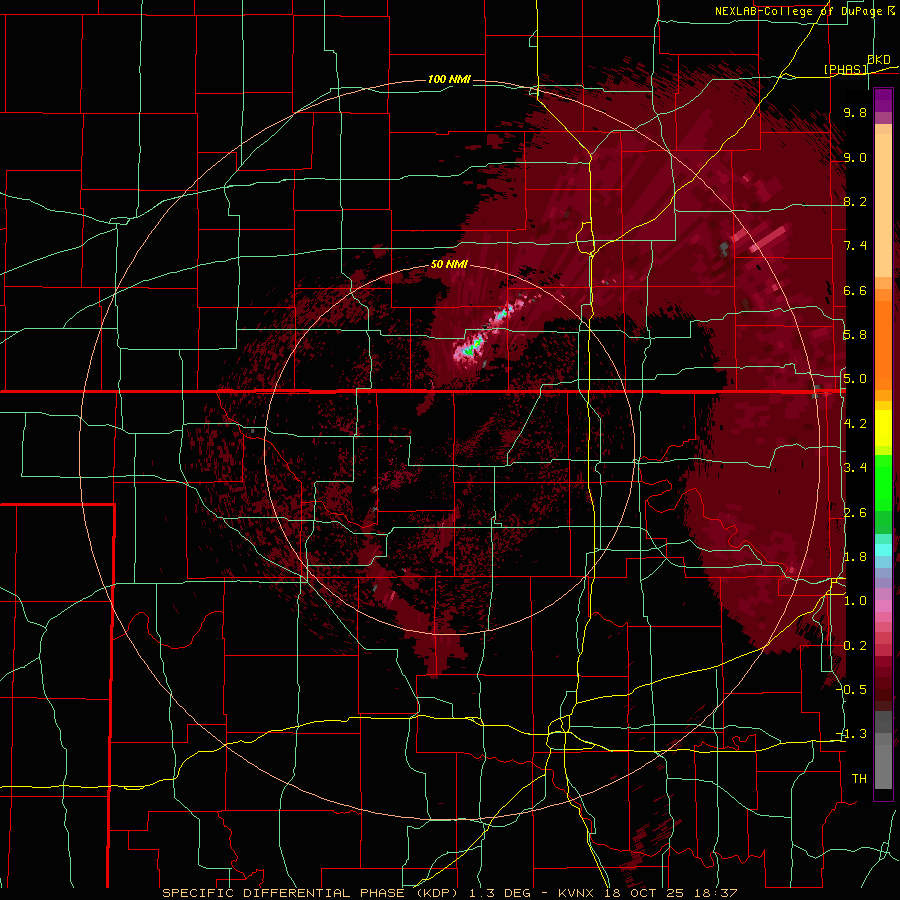
Task: Pick the cyan color bar segment
Action: [x=883, y=550]
